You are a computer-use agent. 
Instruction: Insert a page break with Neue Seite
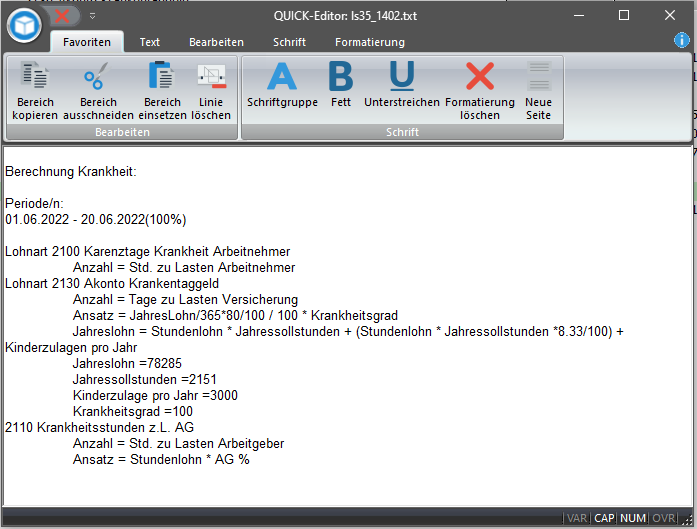coord(539,78)
